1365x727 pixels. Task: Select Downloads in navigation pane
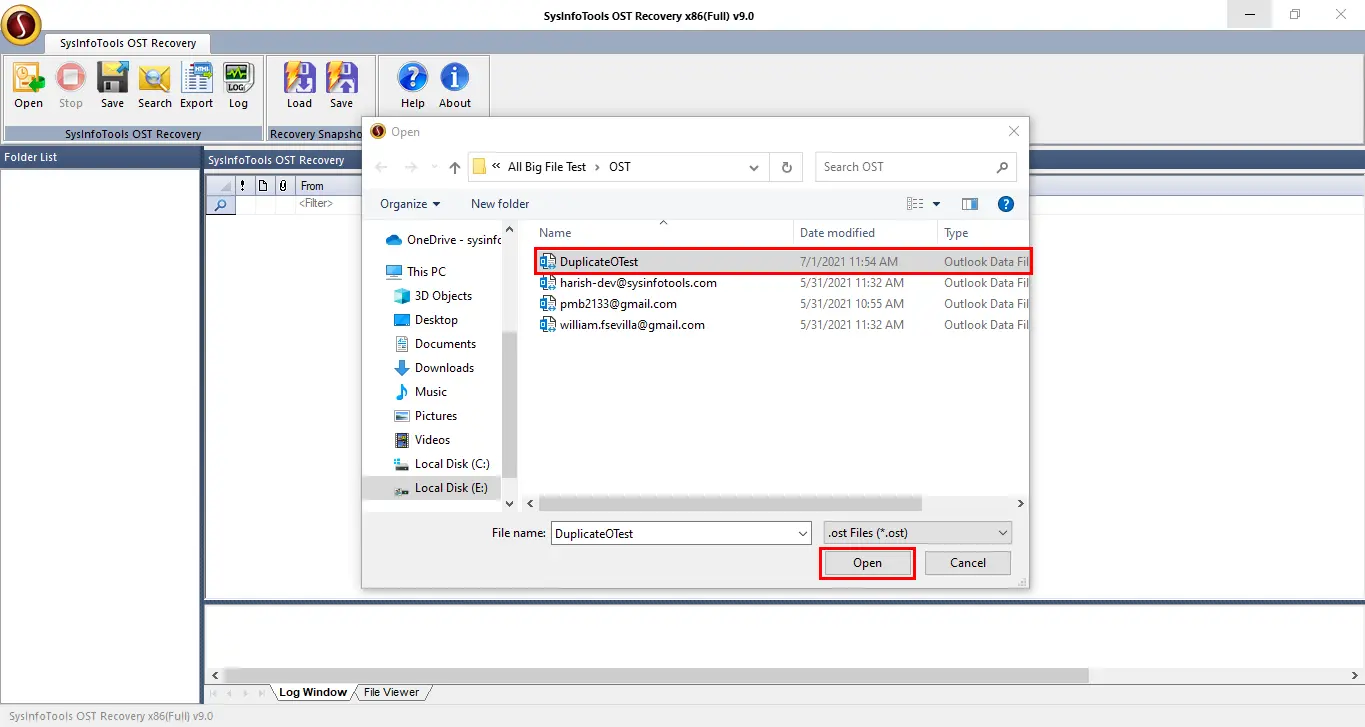pos(434,368)
